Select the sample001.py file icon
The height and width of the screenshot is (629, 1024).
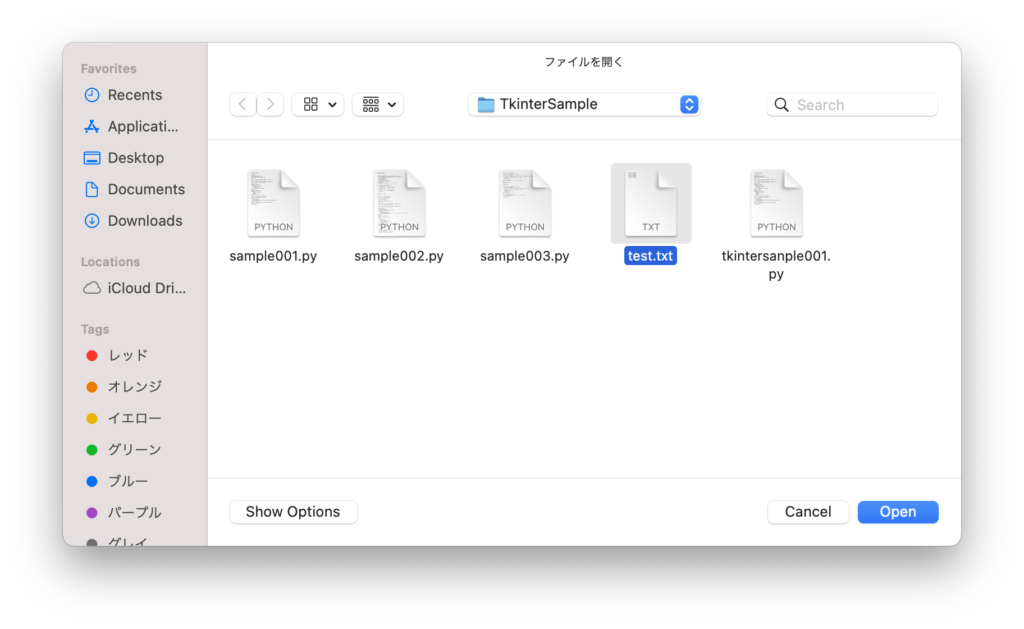274,203
